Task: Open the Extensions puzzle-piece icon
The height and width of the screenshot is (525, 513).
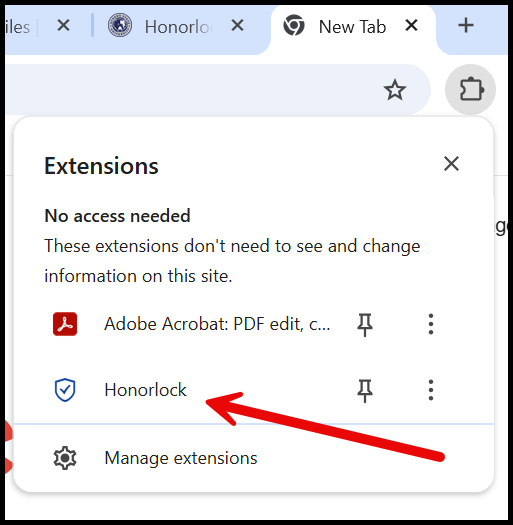Action: [x=470, y=89]
